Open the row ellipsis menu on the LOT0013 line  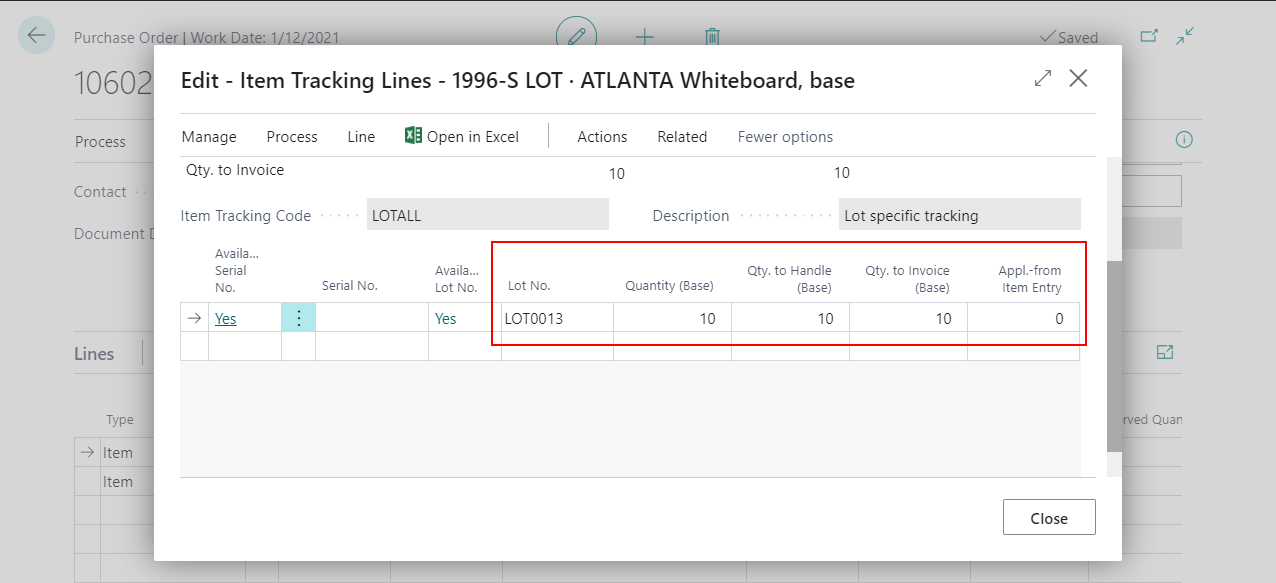point(298,317)
